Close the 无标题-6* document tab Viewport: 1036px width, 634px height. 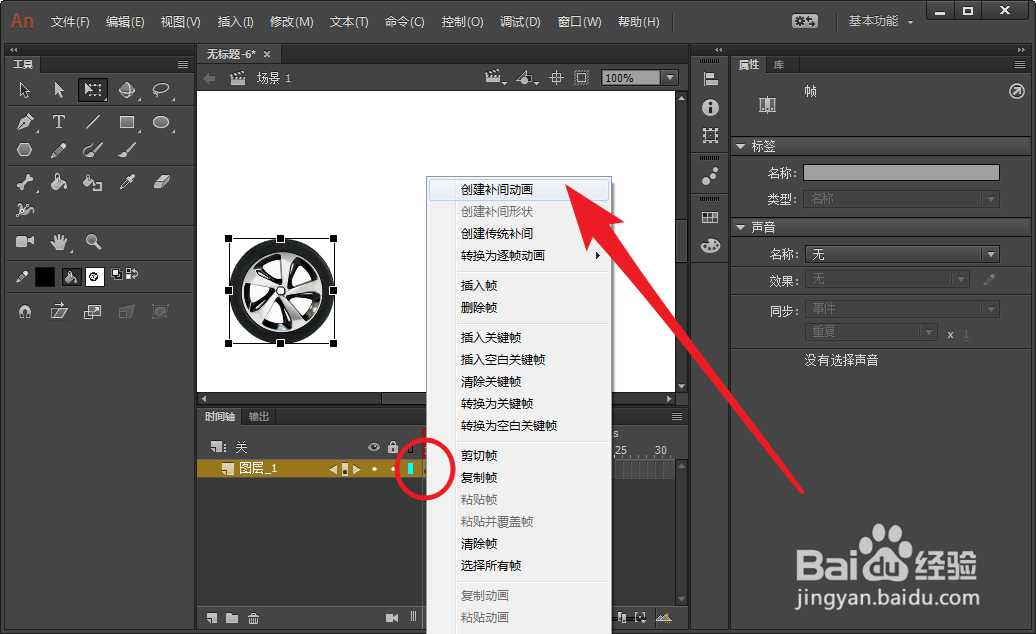(267, 54)
